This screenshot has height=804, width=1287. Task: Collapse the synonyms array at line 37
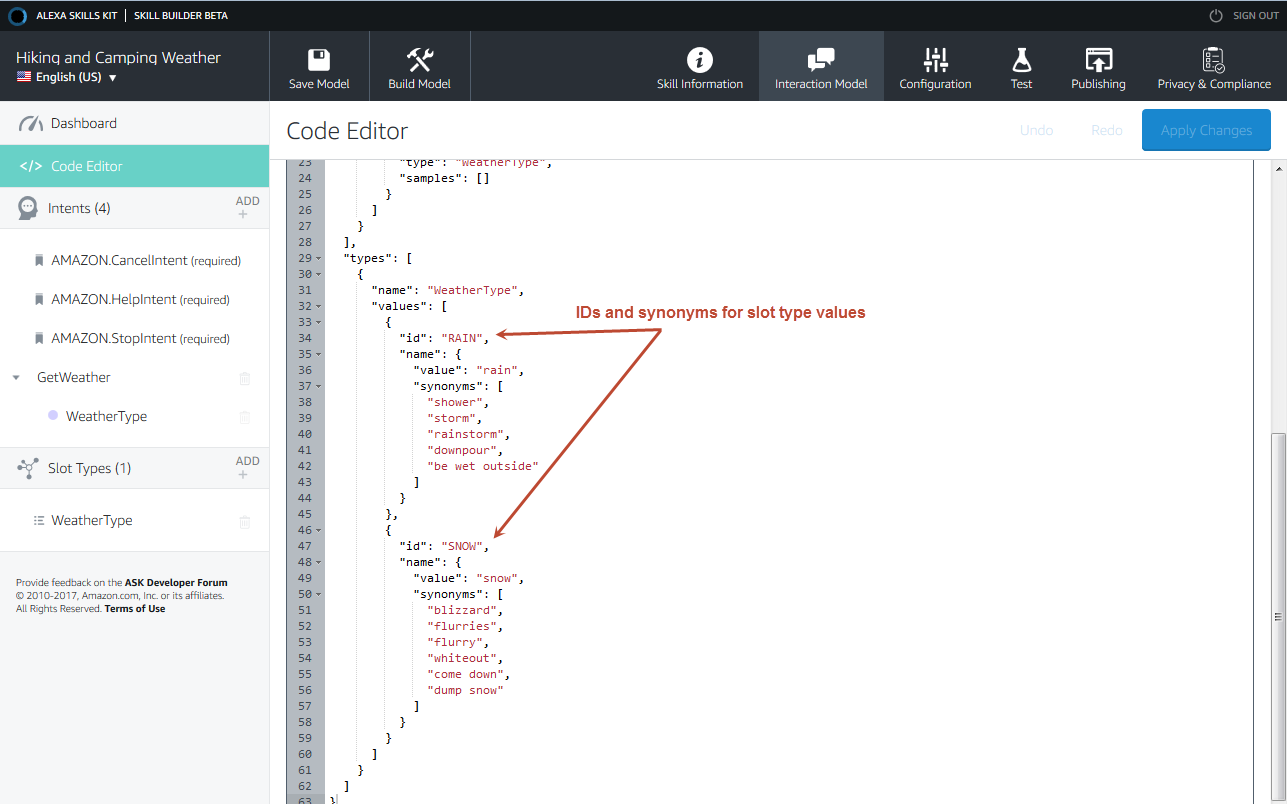[x=318, y=386]
